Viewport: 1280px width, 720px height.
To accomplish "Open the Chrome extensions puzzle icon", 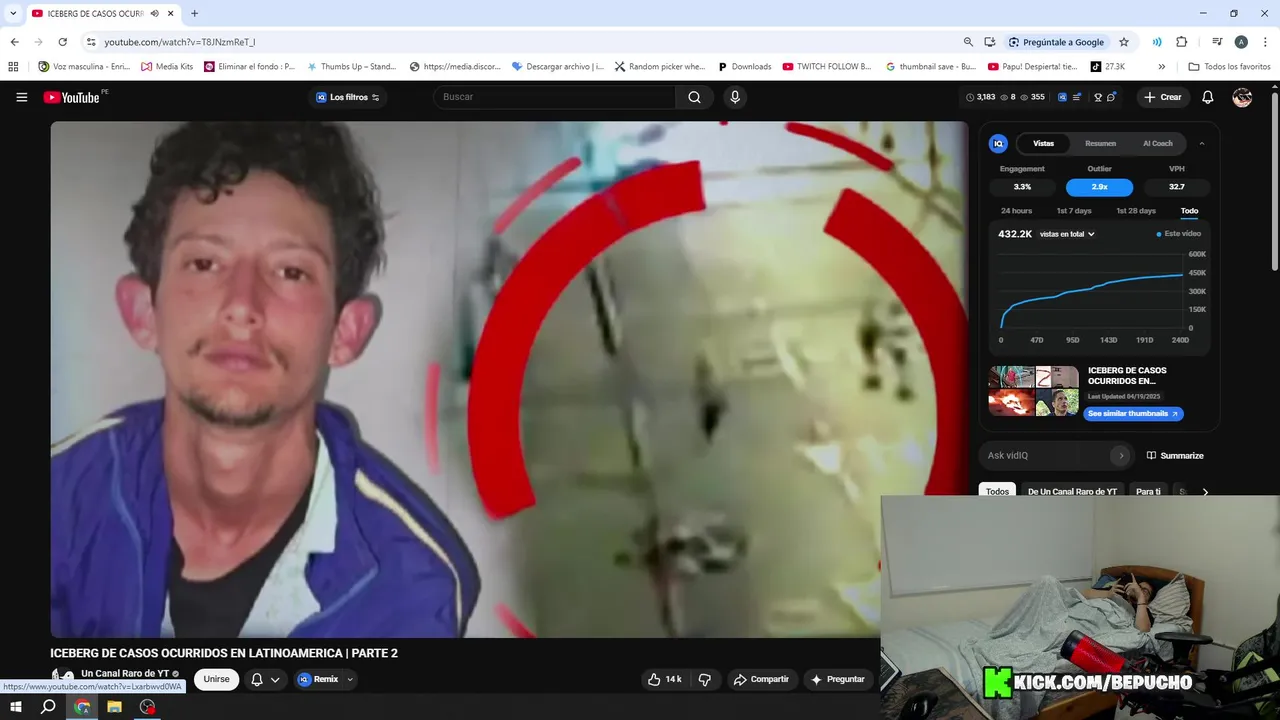I will 1181,42.
